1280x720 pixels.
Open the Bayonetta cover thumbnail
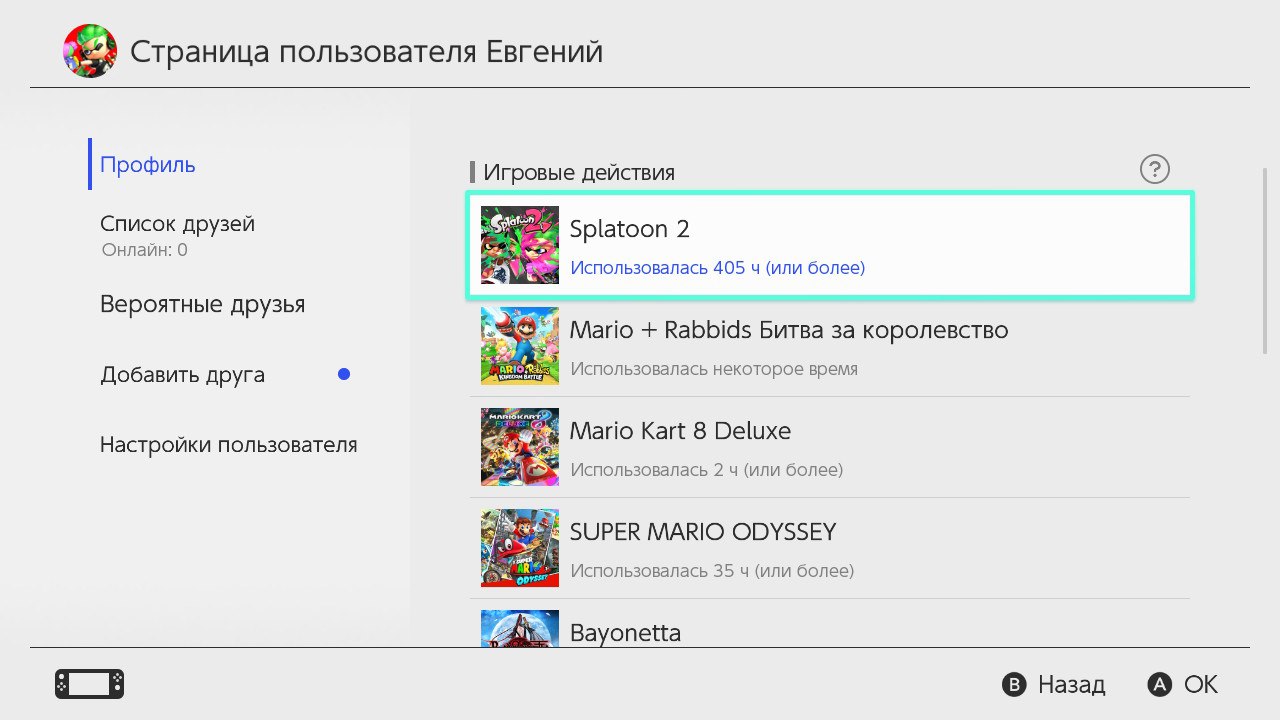(x=520, y=629)
